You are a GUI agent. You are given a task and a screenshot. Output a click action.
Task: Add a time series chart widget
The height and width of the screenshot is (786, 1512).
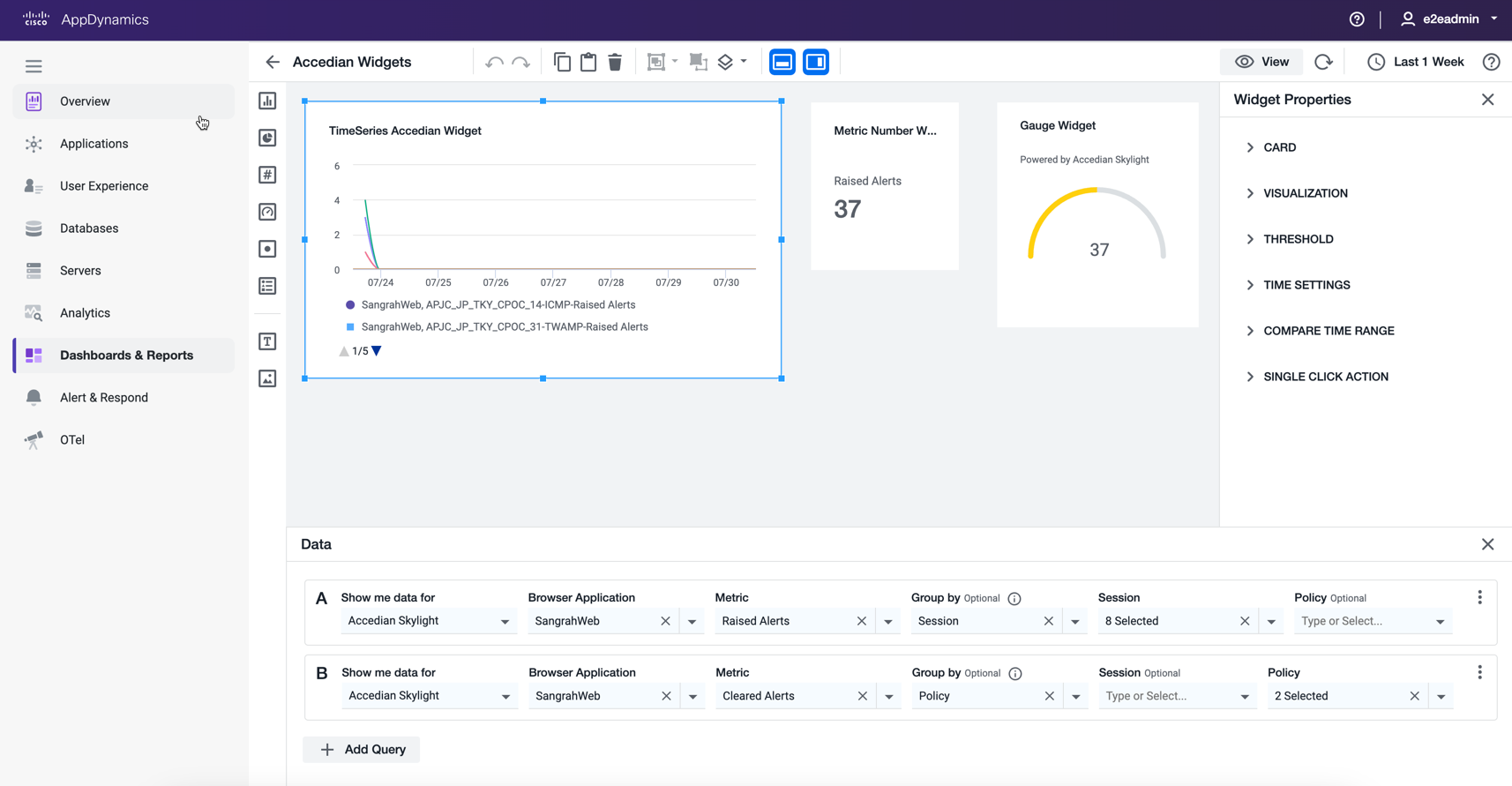click(x=267, y=101)
